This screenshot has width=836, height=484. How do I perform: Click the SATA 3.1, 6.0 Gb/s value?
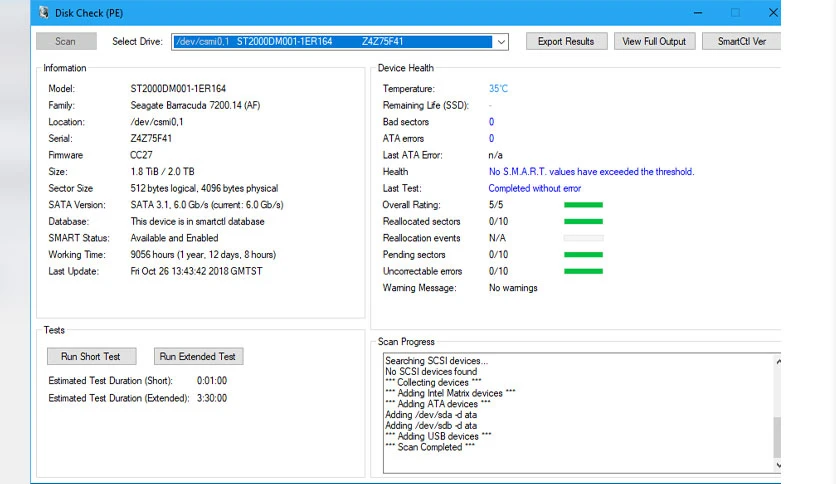click(207, 205)
